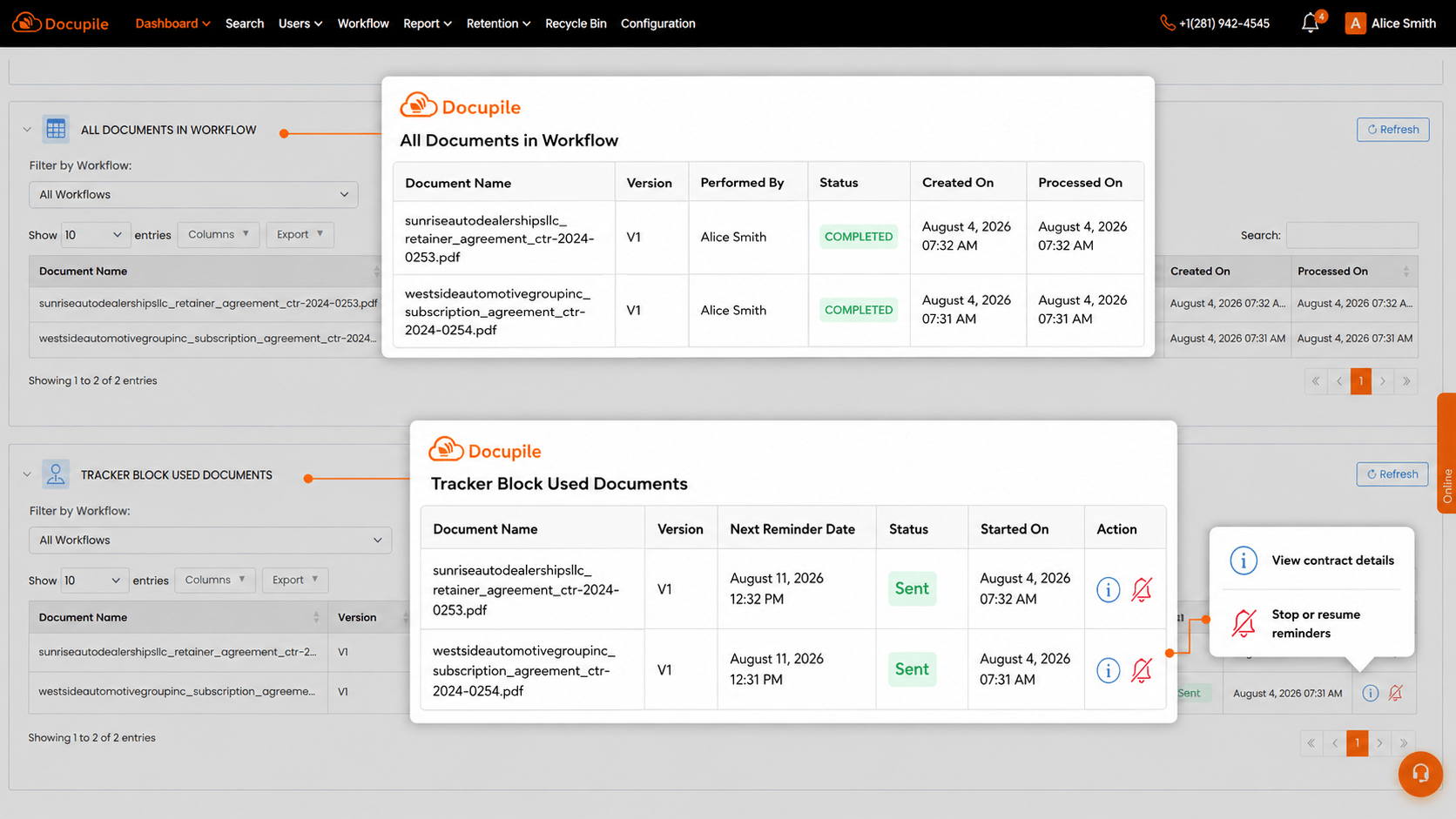The height and width of the screenshot is (819, 1456).
Task: Change the entries count in All Documents section
Action: tap(94, 235)
